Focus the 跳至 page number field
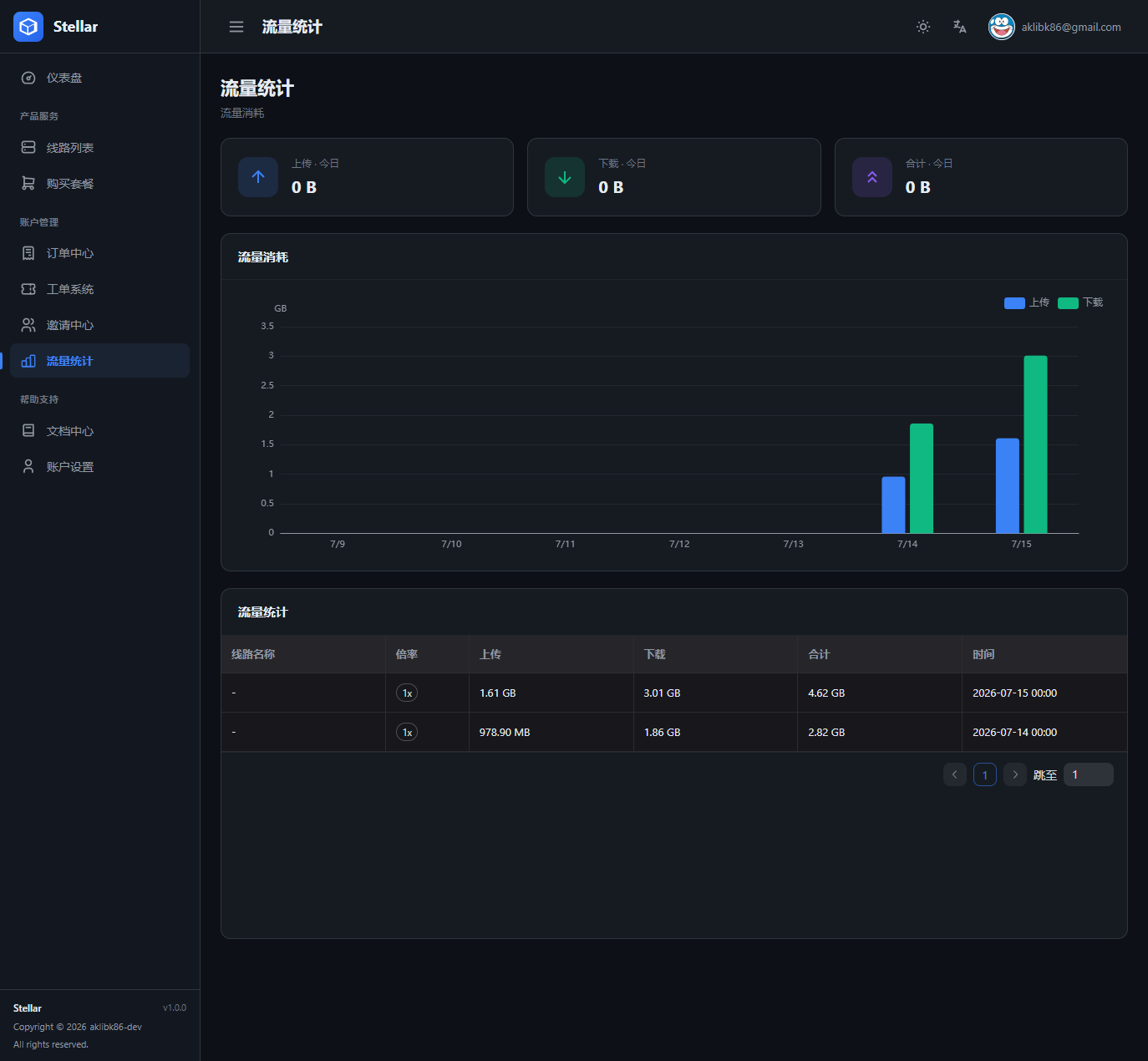 (x=1089, y=774)
